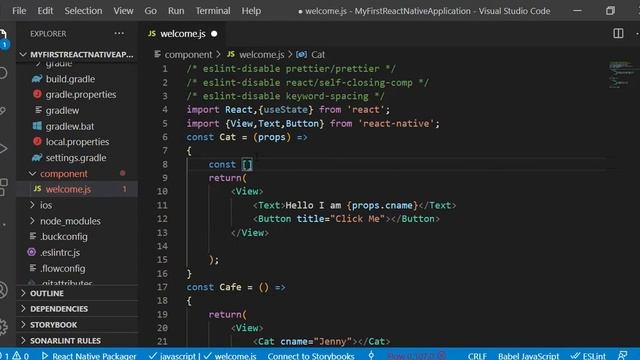Image resolution: width=640 pixels, height=360 pixels.
Task: Change CRLF line ending setting
Action: click(x=477, y=356)
